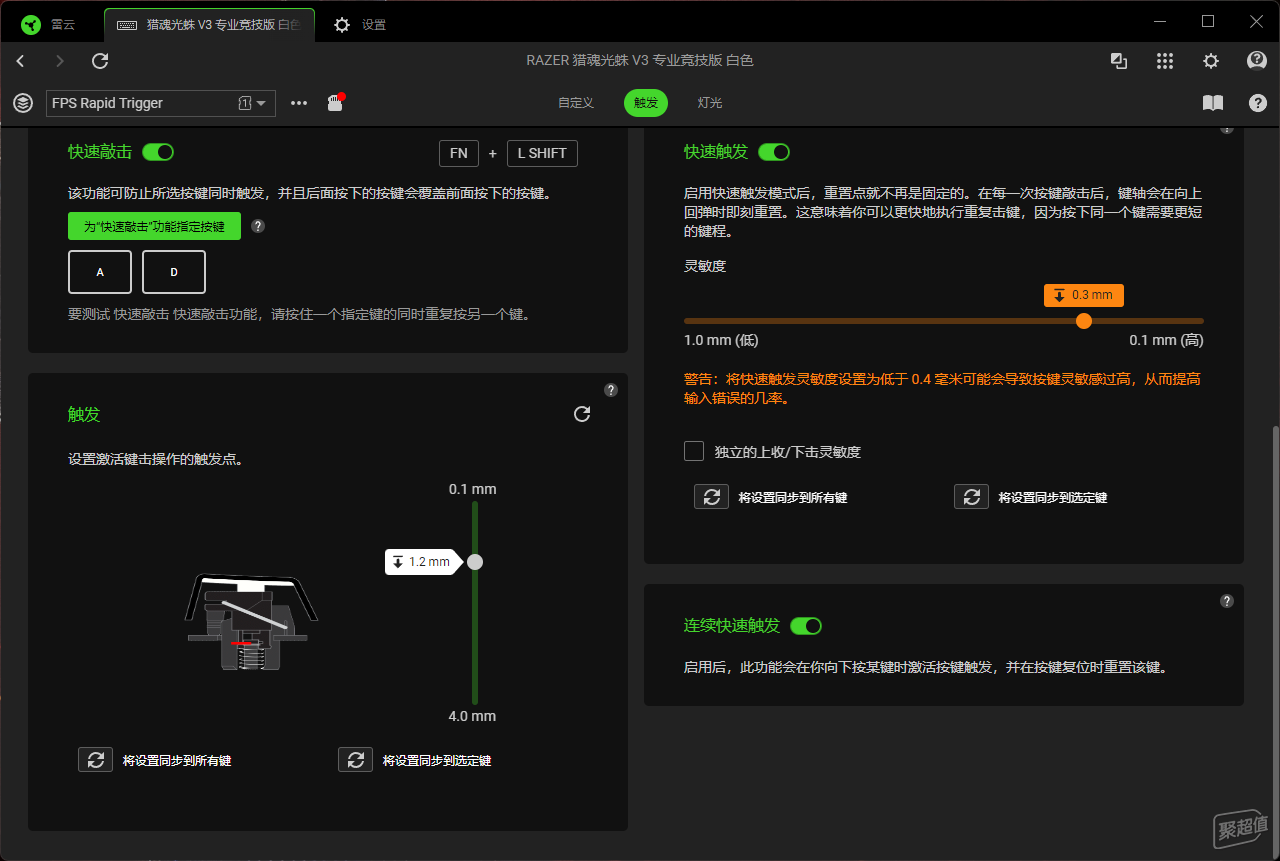The width and height of the screenshot is (1280, 861).
Task: Click the 1.0 mm (低) slider end label
Action: coord(722,340)
